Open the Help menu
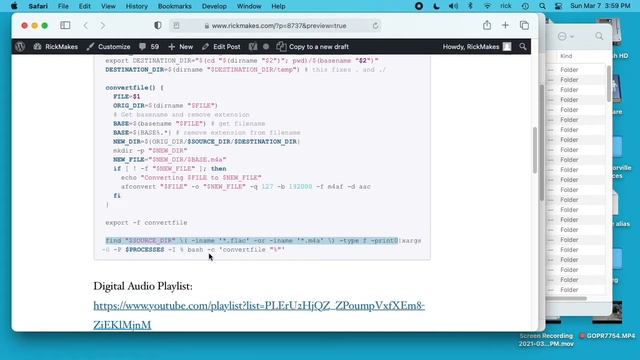640x360 pixels. tap(278, 6)
